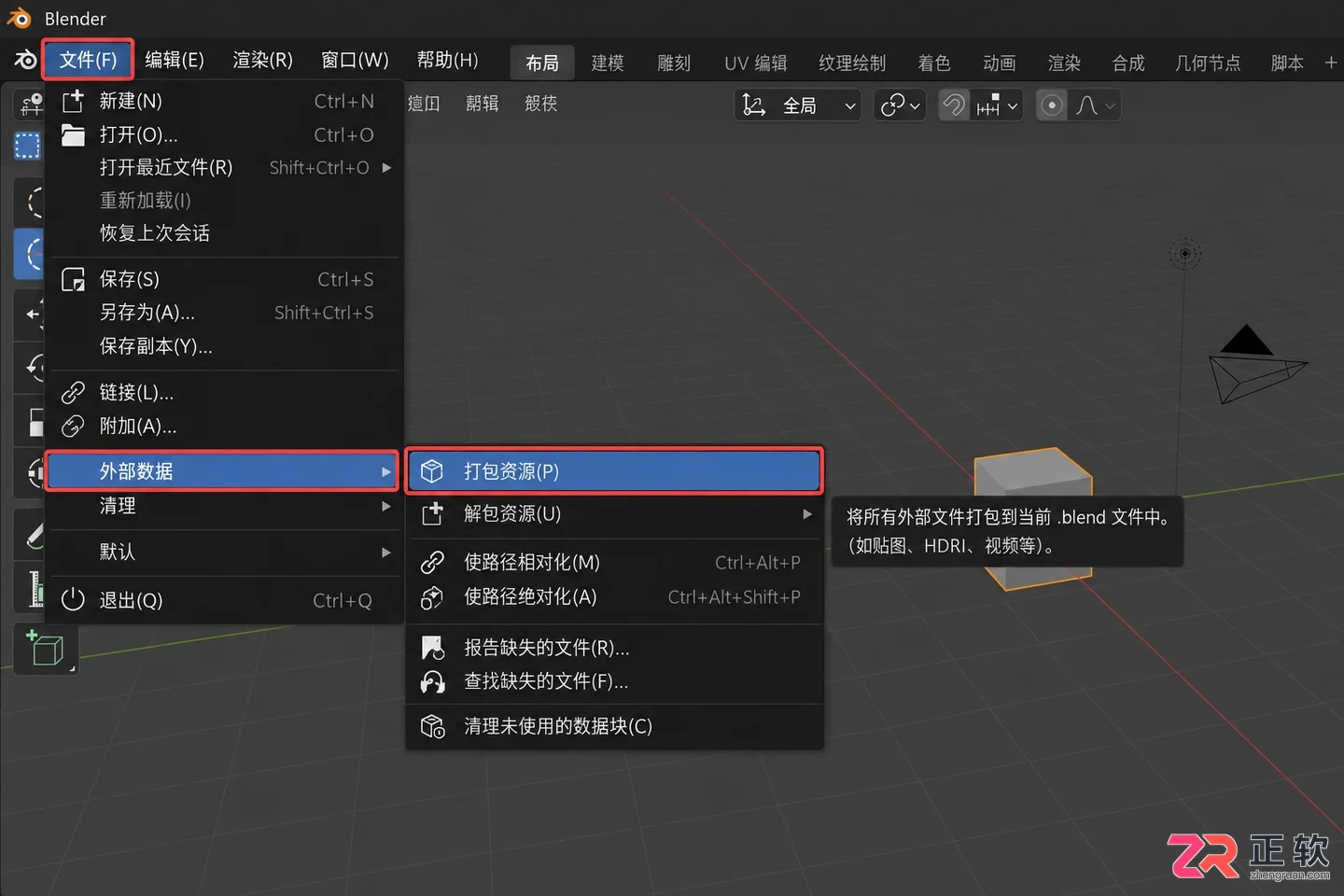Click the icon beside 报告缺失的文件(R)...
This screenshot has height=896, width=1344.
click(x=432, y=648)
